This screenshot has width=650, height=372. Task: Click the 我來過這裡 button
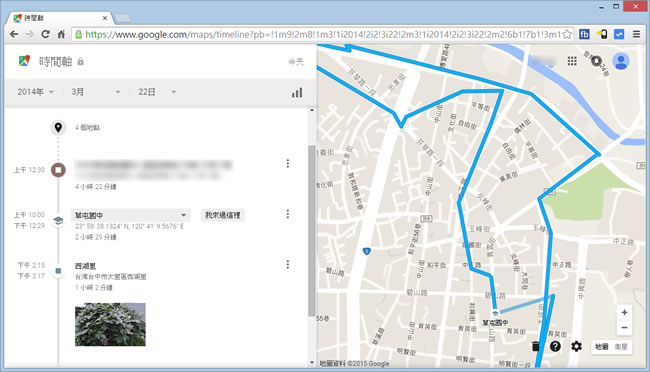[223, 215]
